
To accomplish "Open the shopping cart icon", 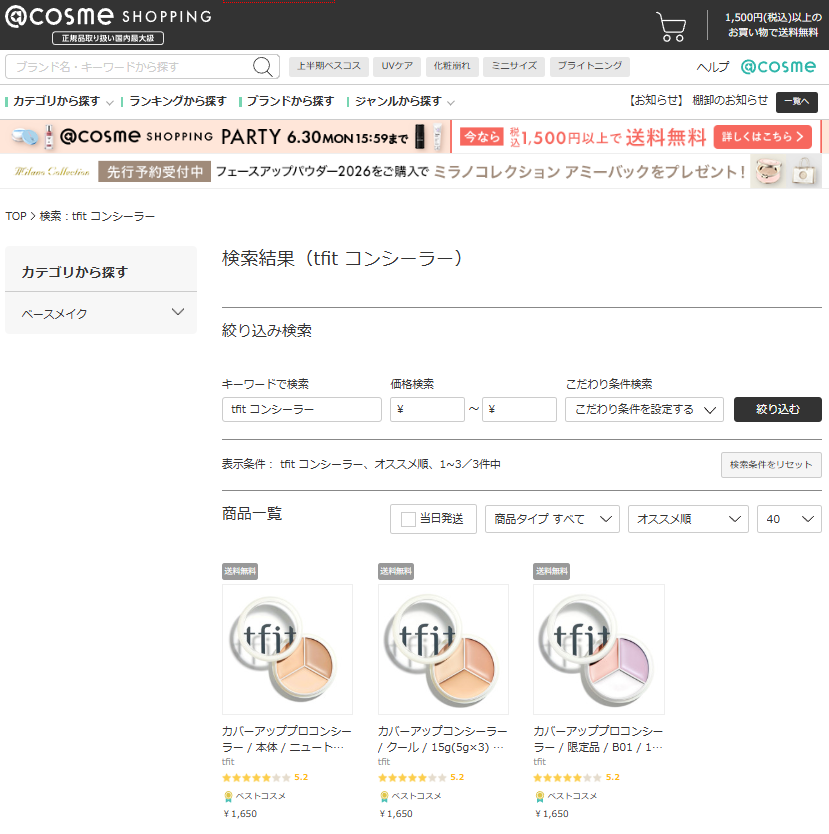I will pyautogui.click(x=671, y=26).
